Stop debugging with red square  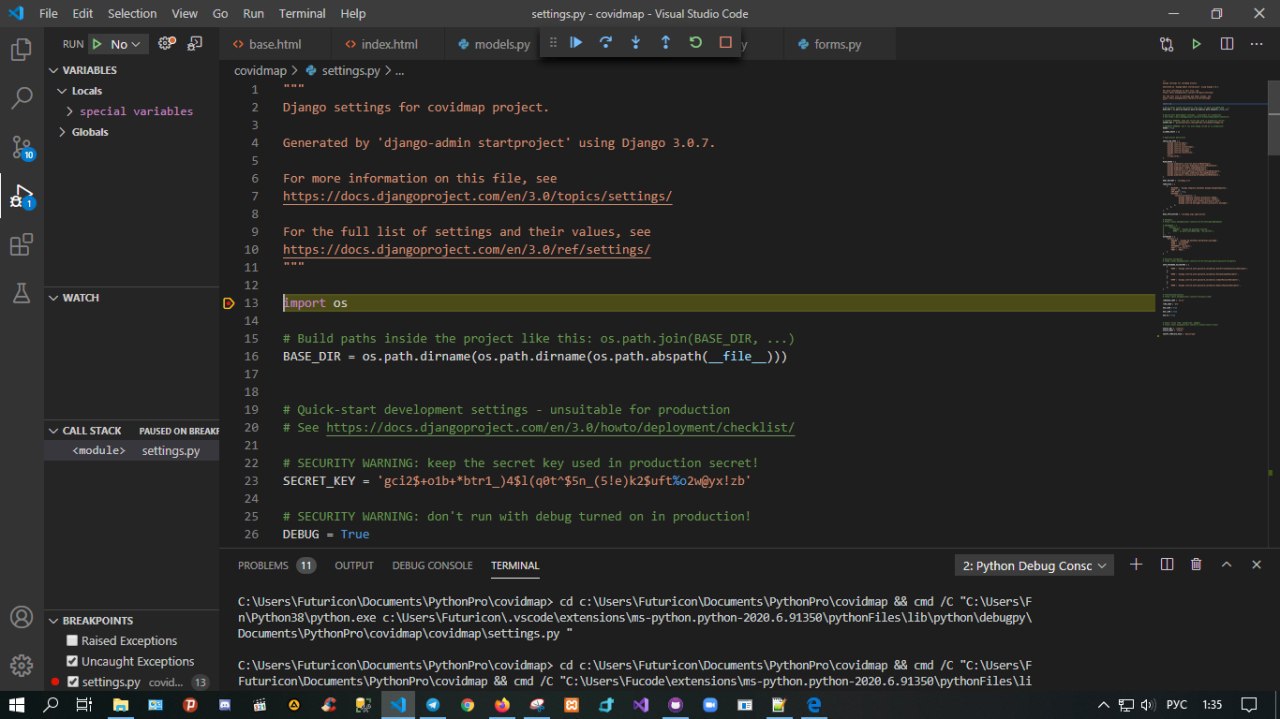tap(725, 43)
